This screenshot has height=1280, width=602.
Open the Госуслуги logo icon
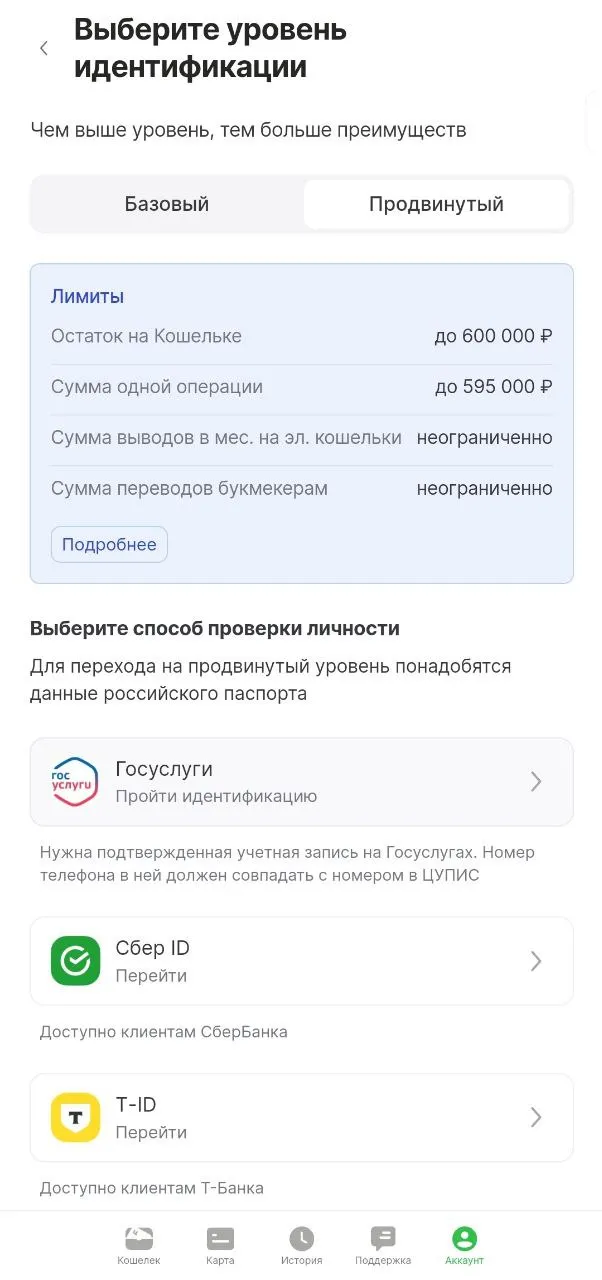76,782
